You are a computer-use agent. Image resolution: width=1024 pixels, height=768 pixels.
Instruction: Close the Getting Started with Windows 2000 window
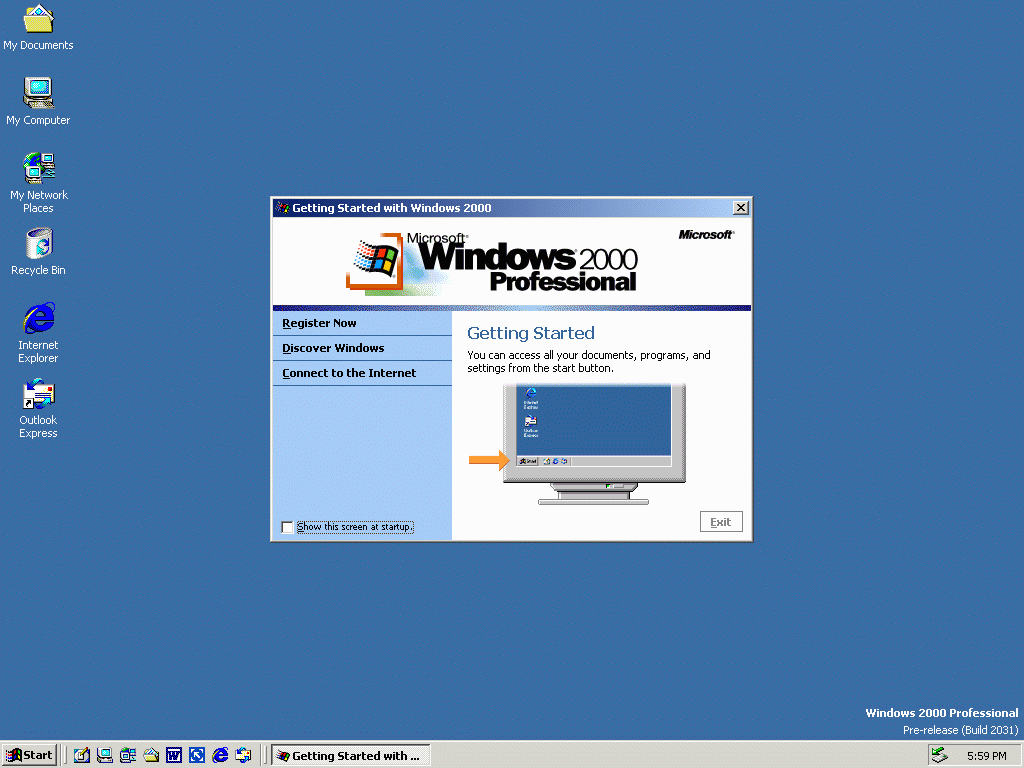(x=740, y=208)
